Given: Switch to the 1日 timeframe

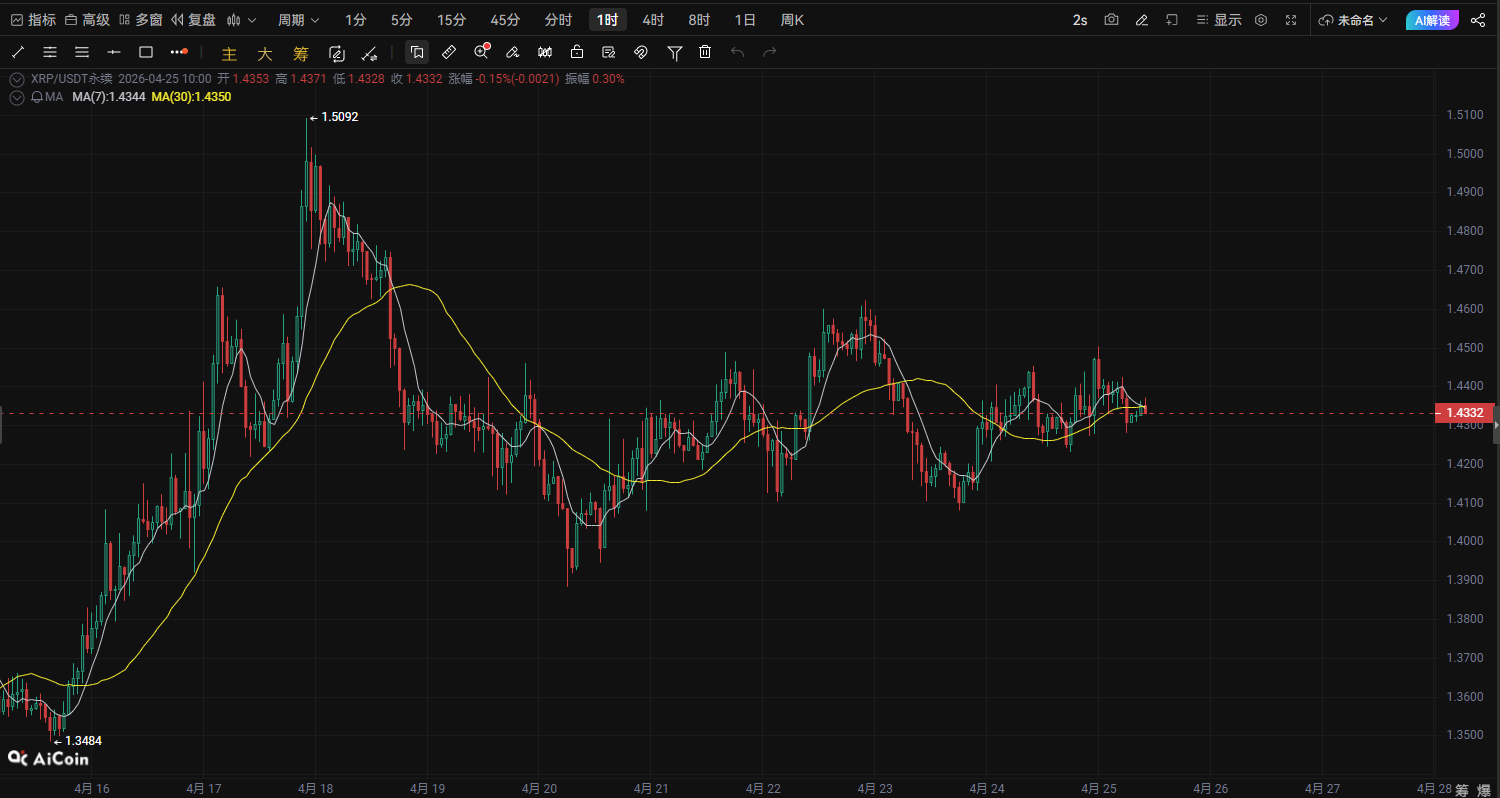Looking at the screenshot, I should pos(745,20).
